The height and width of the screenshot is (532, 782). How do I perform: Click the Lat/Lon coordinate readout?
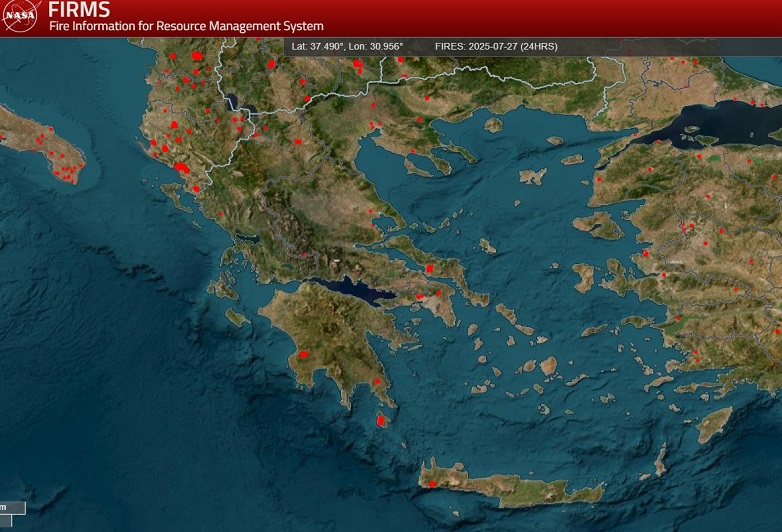(x=347, y=47)
